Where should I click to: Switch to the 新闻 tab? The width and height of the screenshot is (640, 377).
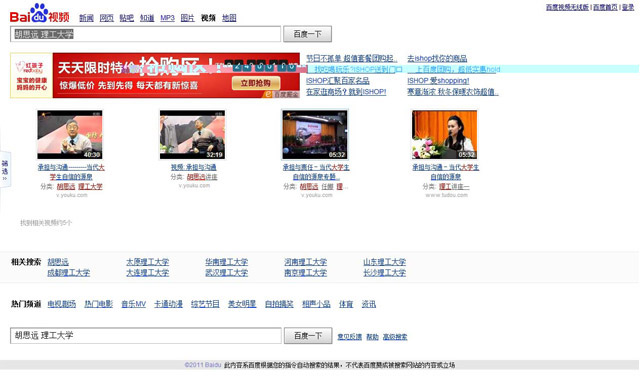(87, 18)
